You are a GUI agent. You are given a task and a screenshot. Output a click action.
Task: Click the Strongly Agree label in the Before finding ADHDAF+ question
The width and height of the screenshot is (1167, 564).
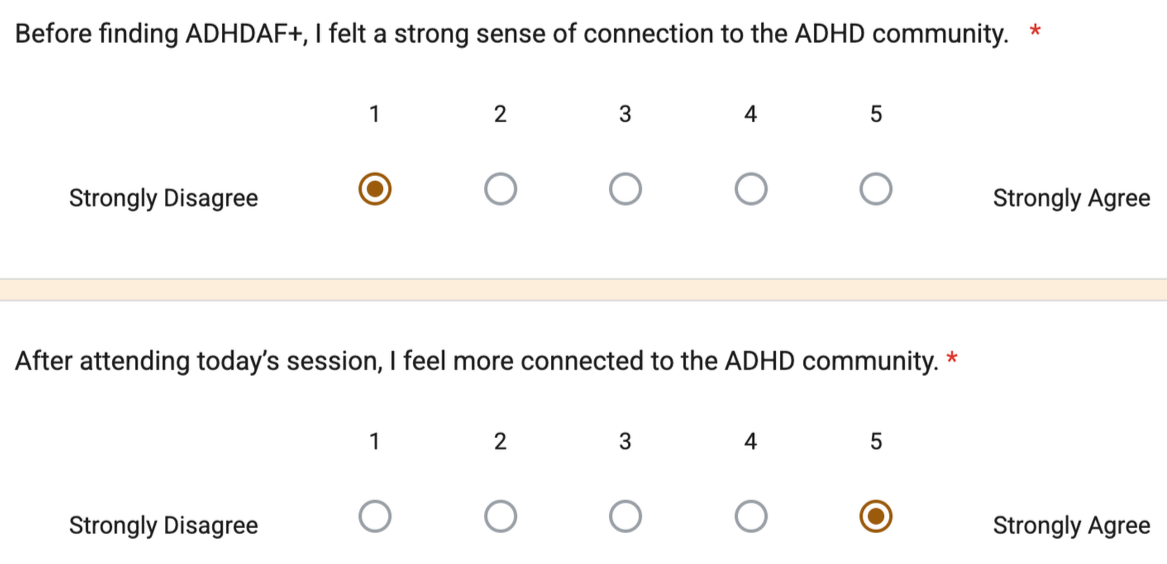(x=1072, y=199)
